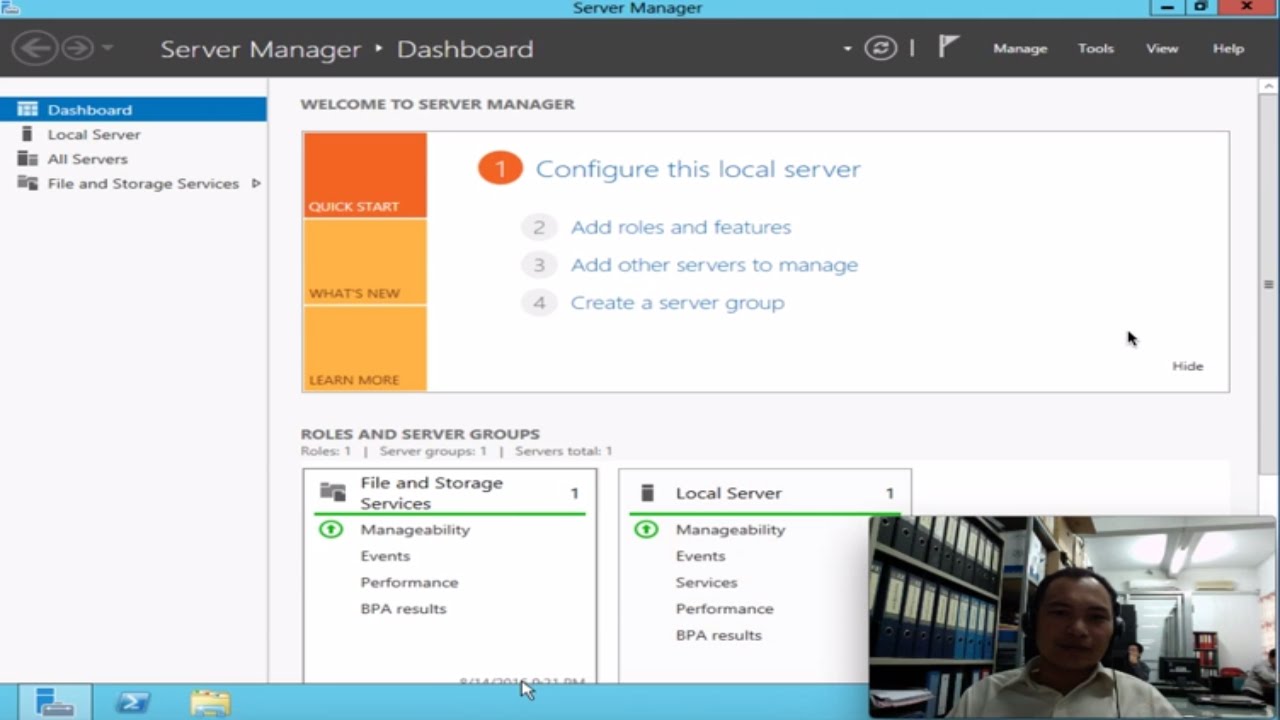Click the All Servers sidebar icon
The image size is (1280, 720).
(27, 159)
